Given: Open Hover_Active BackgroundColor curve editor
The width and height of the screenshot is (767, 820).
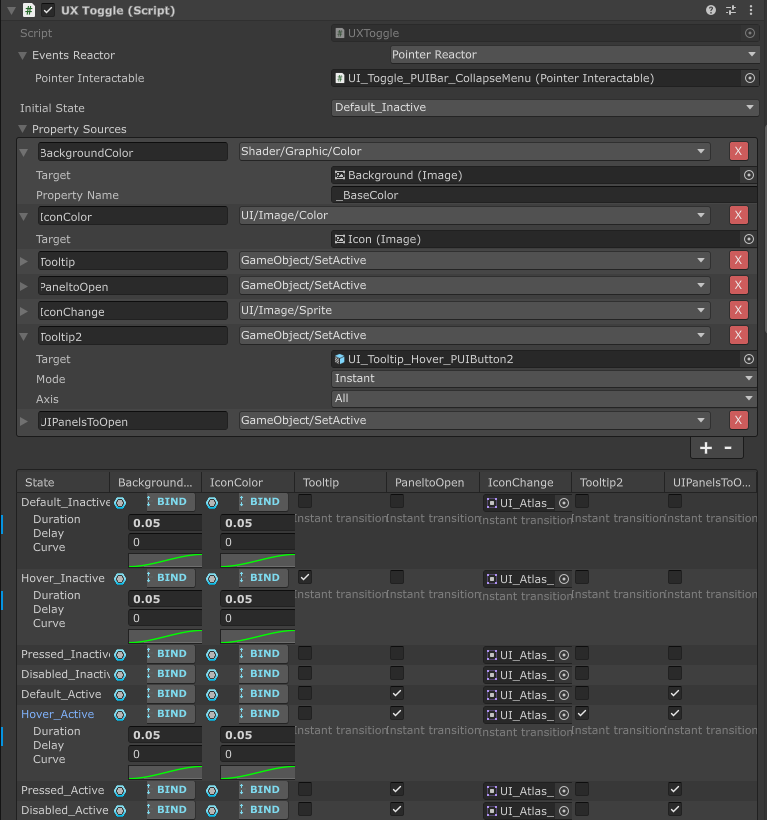Looking at the screenshot, I should (165, 772).
